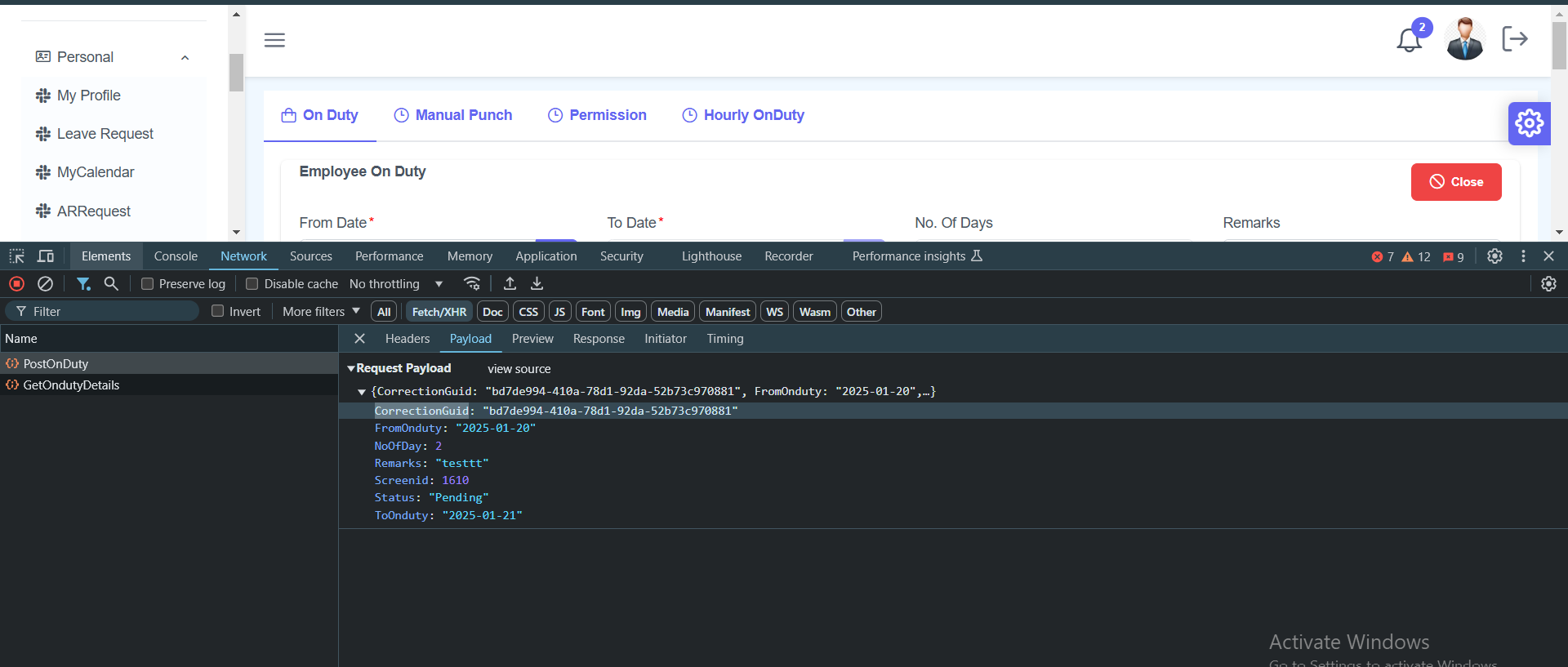
Task: Open the DevTools inspect element picker
Action: point(16,256)
